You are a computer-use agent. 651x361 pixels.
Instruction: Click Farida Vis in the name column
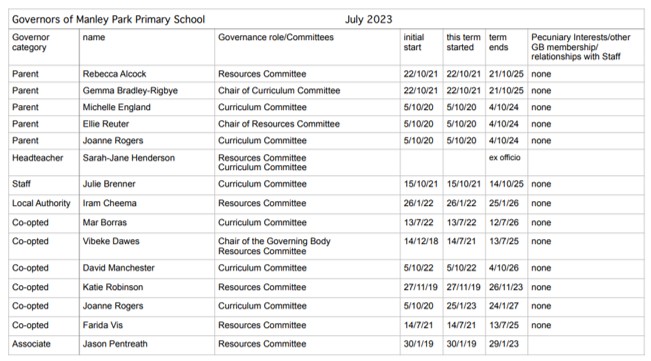pos(103,325)
